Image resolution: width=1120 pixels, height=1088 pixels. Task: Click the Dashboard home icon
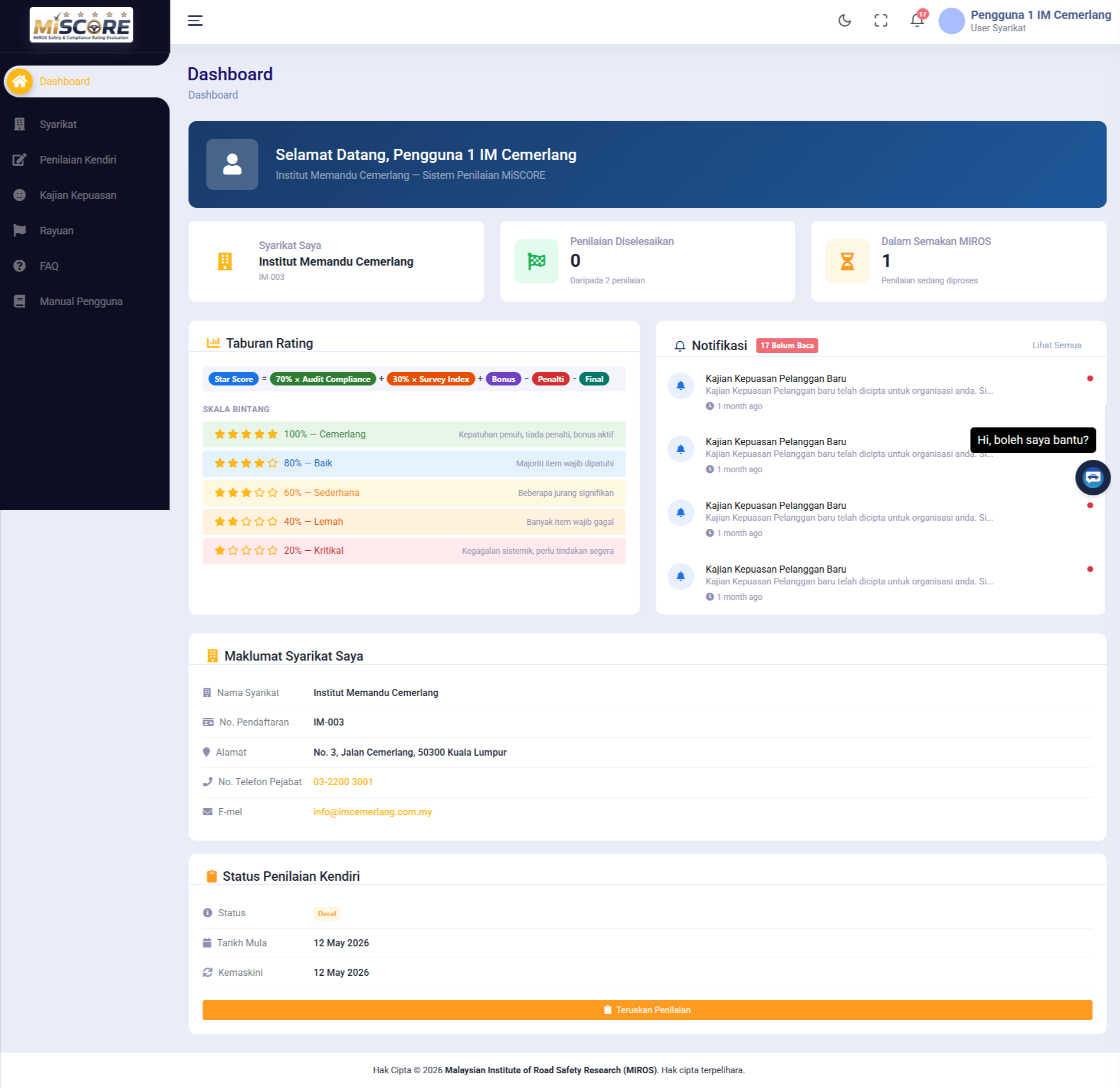[x=19, y=81]
